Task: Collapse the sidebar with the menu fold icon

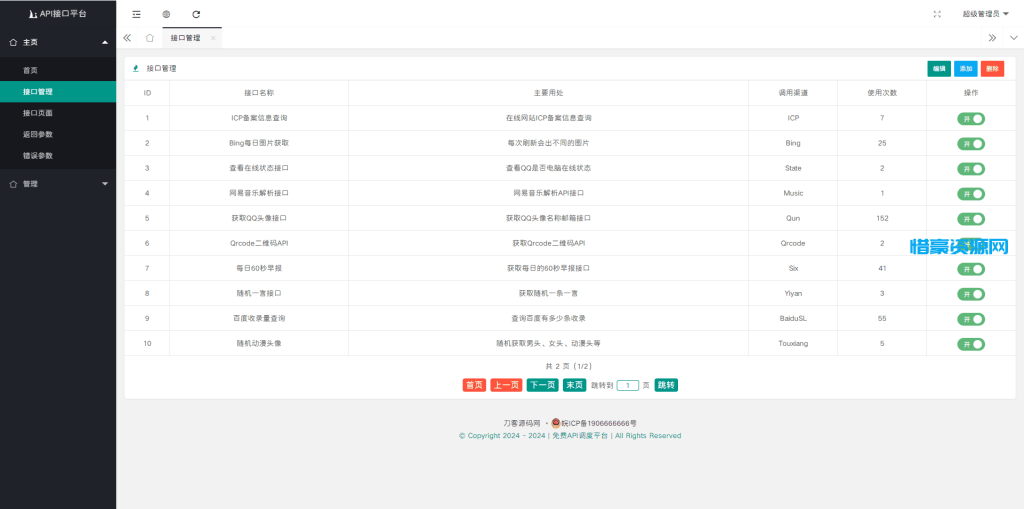Action: pyautogui.click(x=136, y=14)
